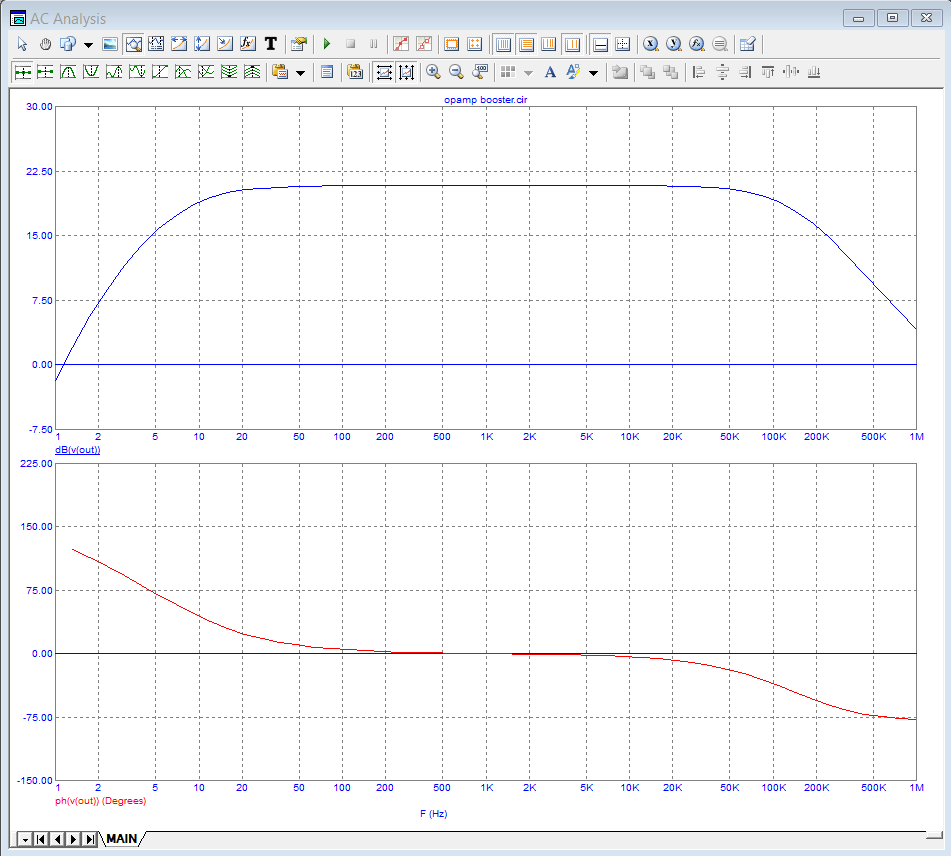Open black dropdown arrow after A icon
The height and width of the screenshot is (856, 951).
(594, 73)
